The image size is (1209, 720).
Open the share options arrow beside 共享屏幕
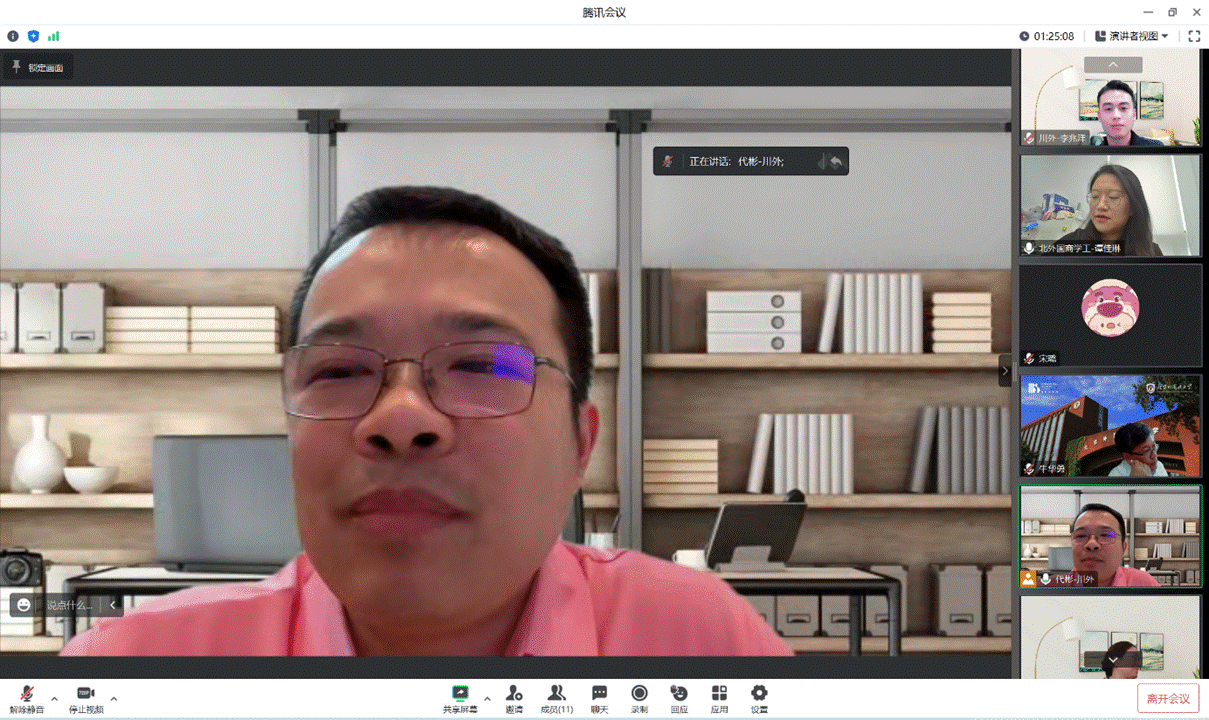(x=487, y=698)
